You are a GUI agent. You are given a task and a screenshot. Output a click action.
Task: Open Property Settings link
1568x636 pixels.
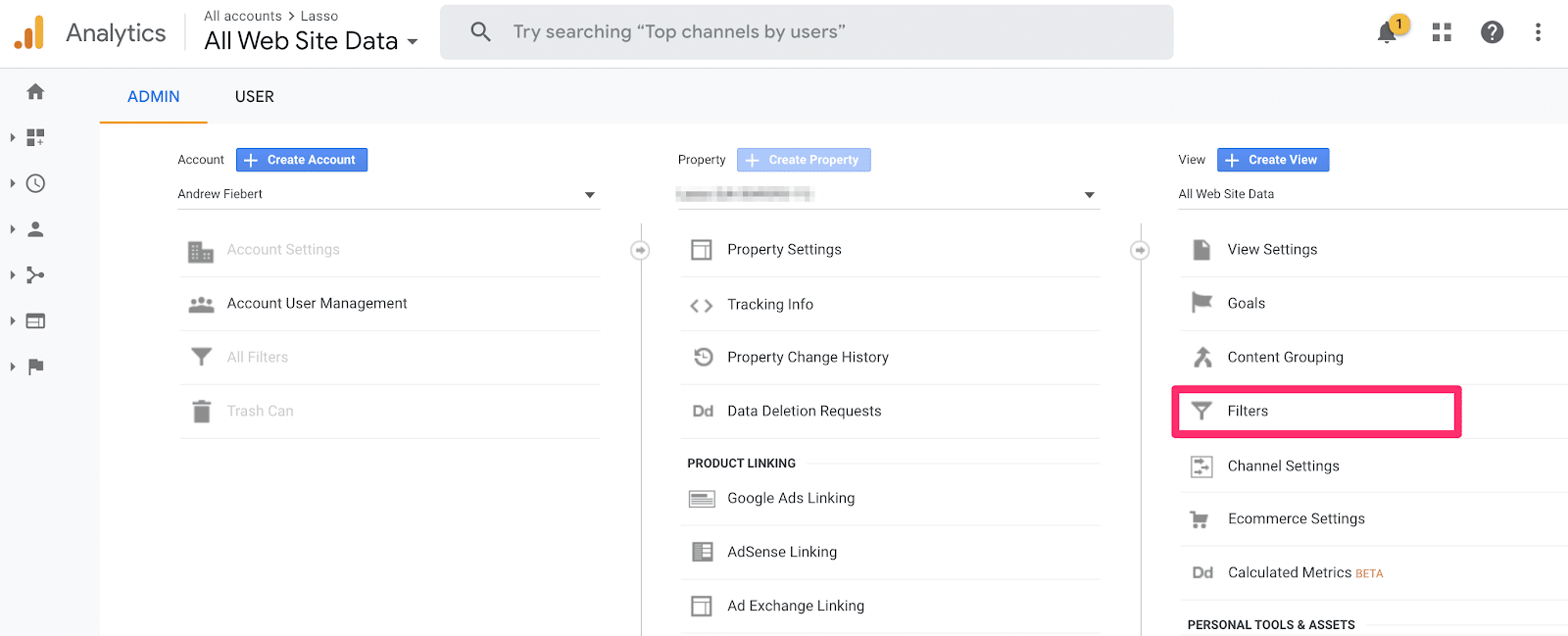(x=785, y=250)
